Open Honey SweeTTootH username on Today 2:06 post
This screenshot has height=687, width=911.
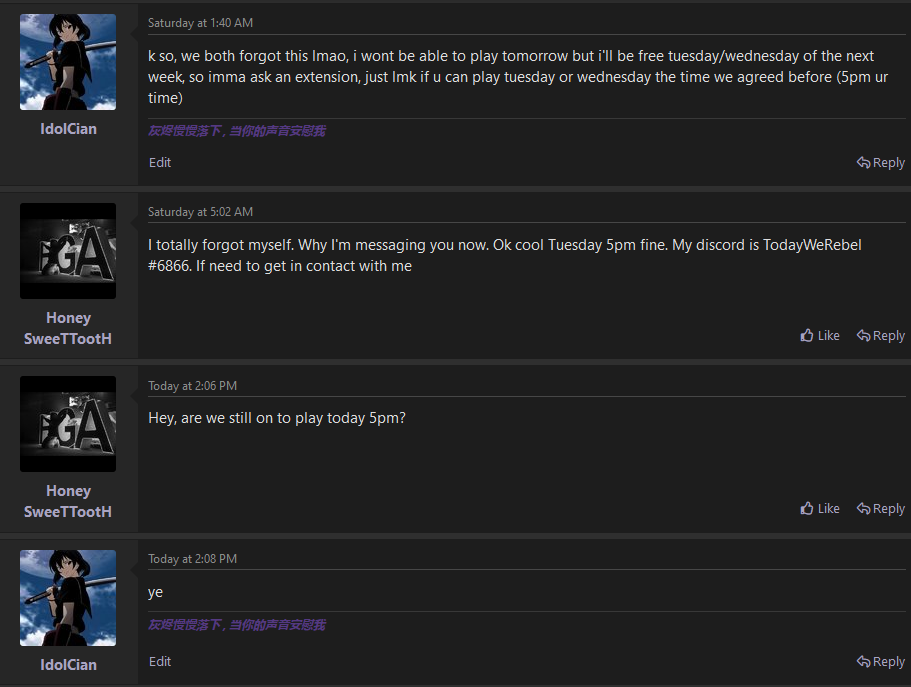click(68, 502)
